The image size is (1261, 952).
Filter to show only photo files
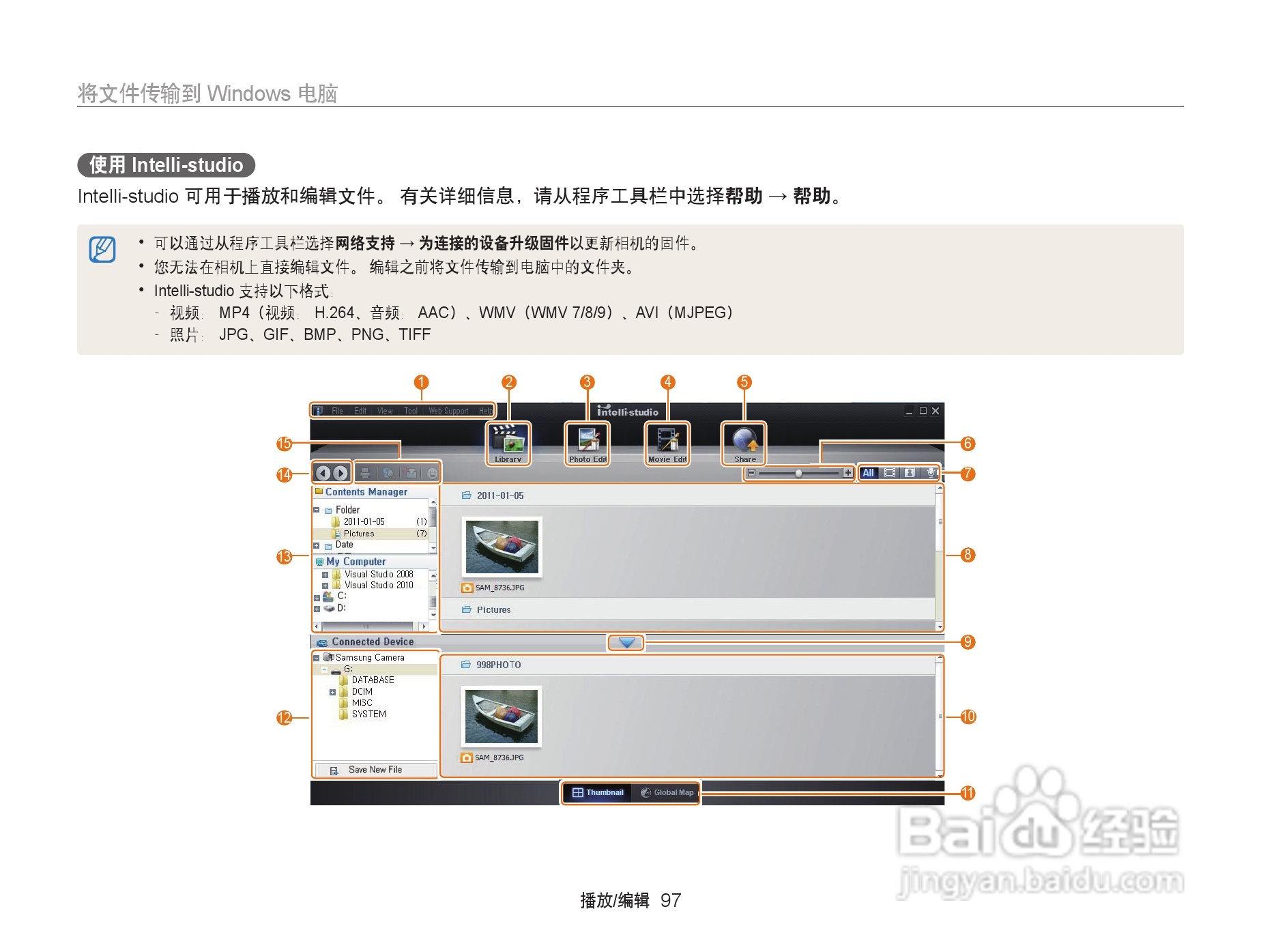pyautogui.click(x=910, y=473)
